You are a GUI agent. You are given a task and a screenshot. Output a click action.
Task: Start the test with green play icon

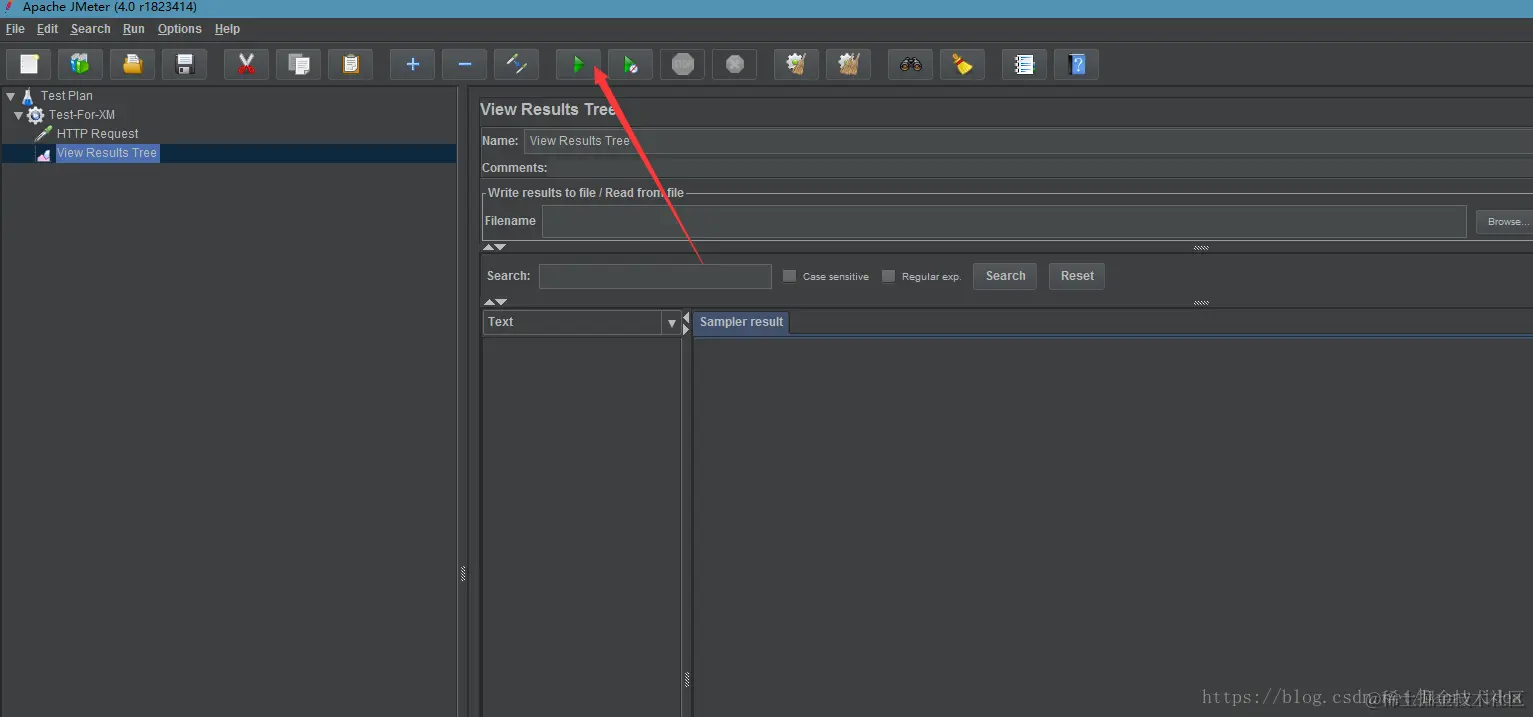tap(578, 65)
